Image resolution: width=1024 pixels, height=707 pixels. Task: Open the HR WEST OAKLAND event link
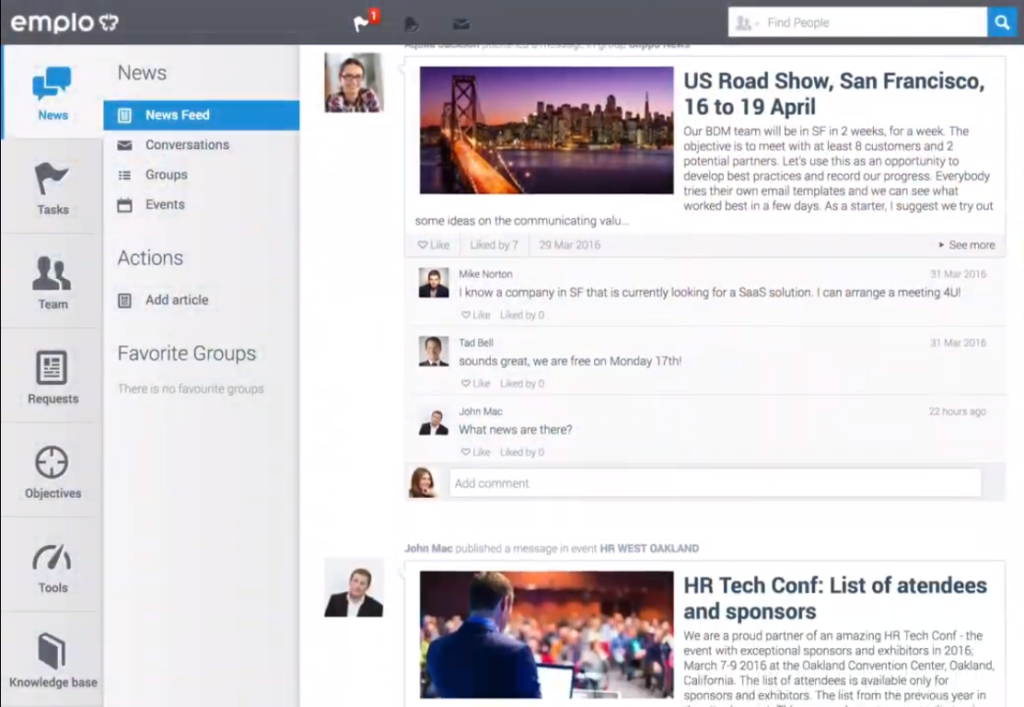[x=649, y=548]
